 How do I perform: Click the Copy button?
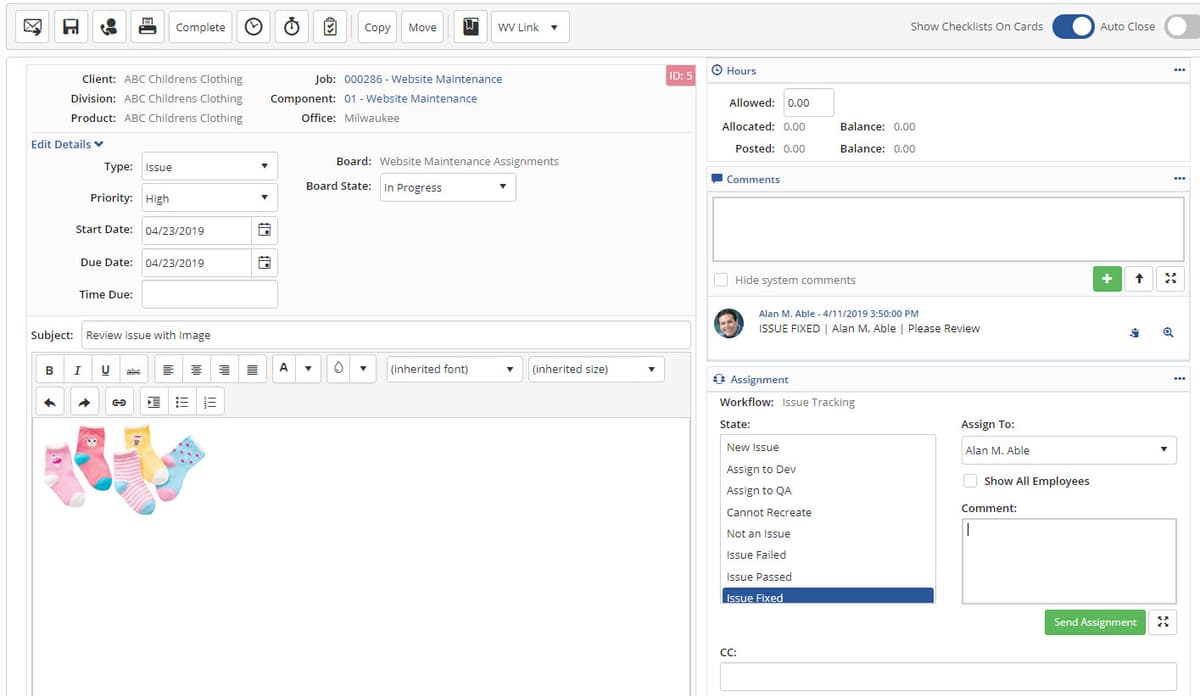point(377,27)
